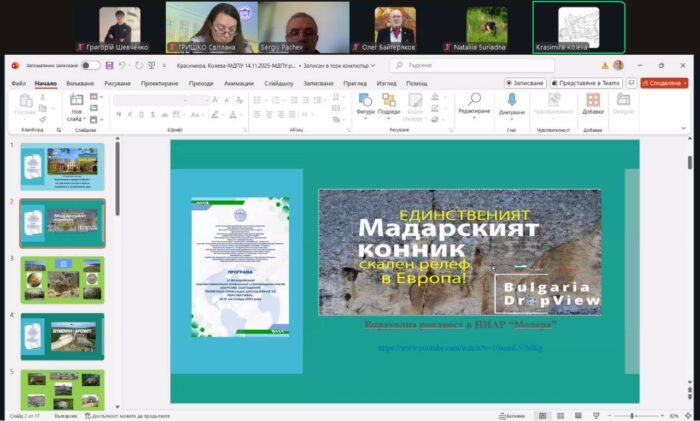Viewport: 700px width, 421px height.
Task: Open the Arrange (Подреди) tool
Action: click(389, 100)
